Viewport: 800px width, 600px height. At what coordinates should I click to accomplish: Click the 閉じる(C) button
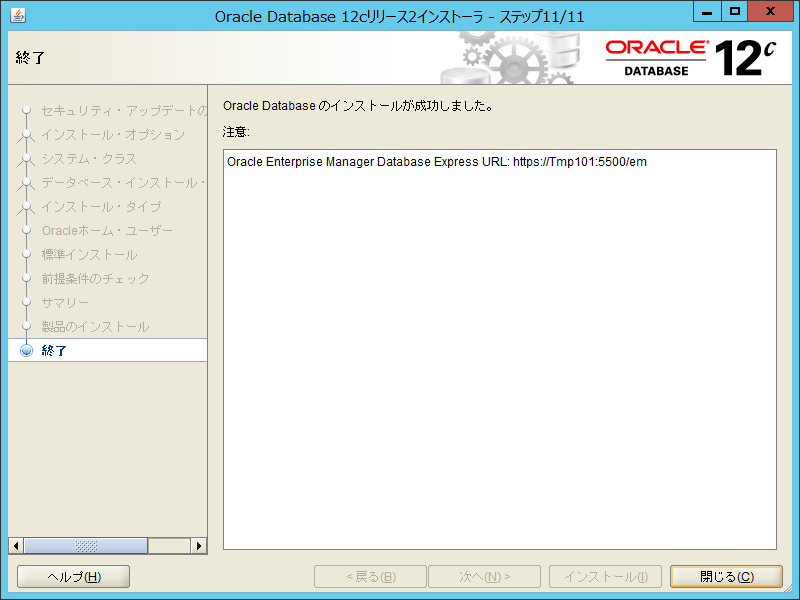tap(726, 577)
